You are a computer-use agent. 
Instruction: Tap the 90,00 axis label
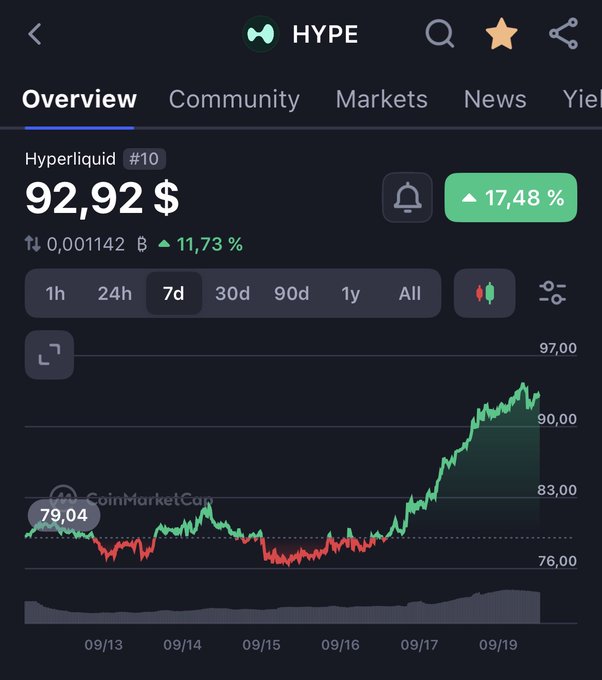point(557,419)
